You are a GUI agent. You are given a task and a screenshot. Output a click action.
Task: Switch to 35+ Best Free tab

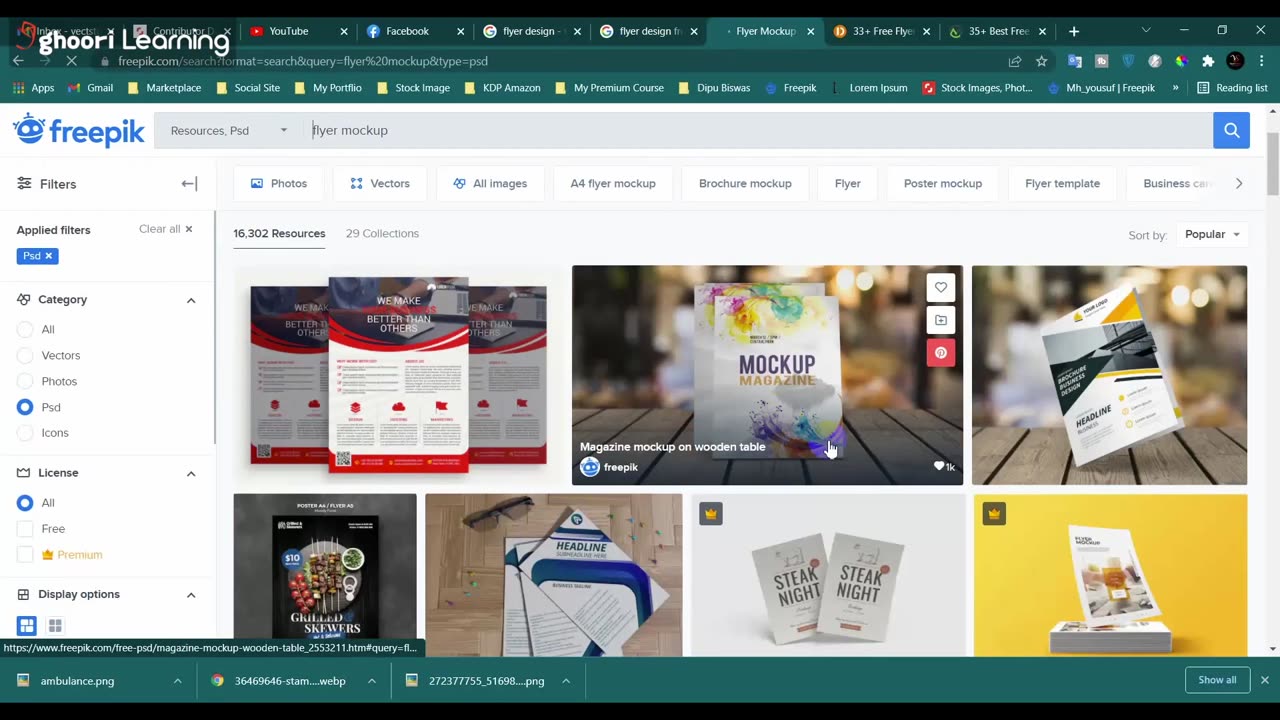(x=998, y=31)
